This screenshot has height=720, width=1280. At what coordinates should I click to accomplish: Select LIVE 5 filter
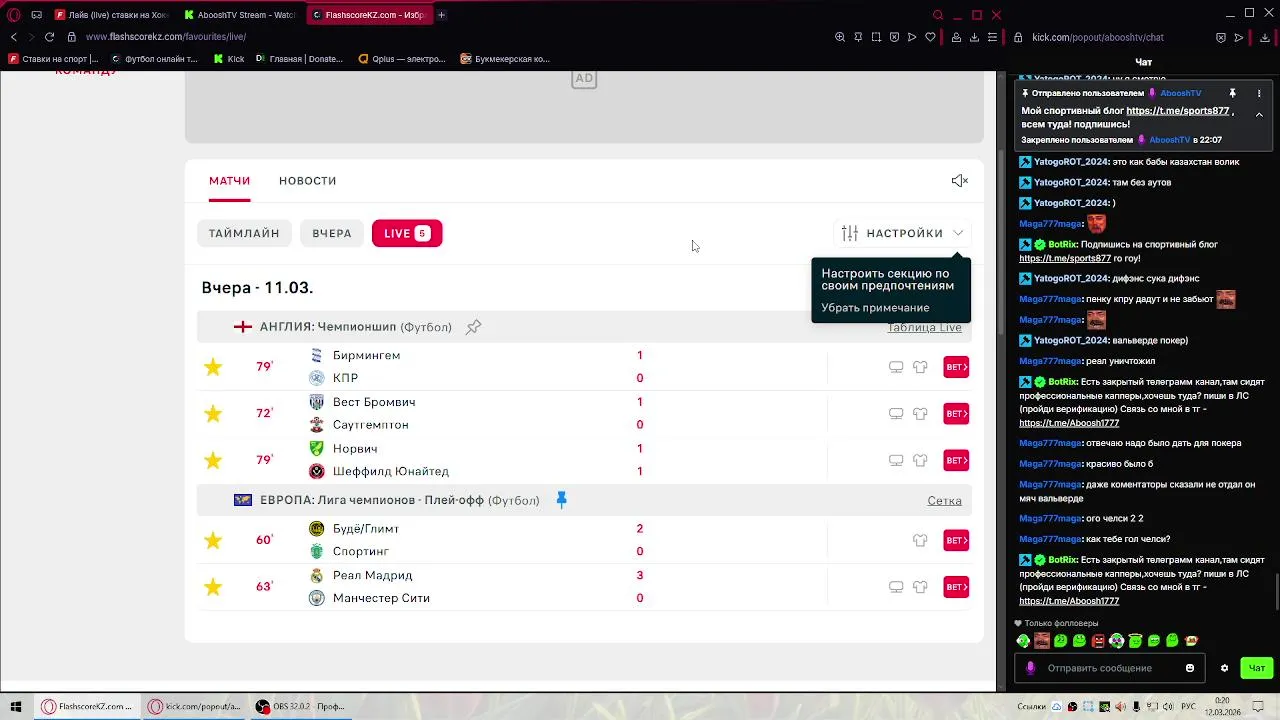tap(407, 233)
